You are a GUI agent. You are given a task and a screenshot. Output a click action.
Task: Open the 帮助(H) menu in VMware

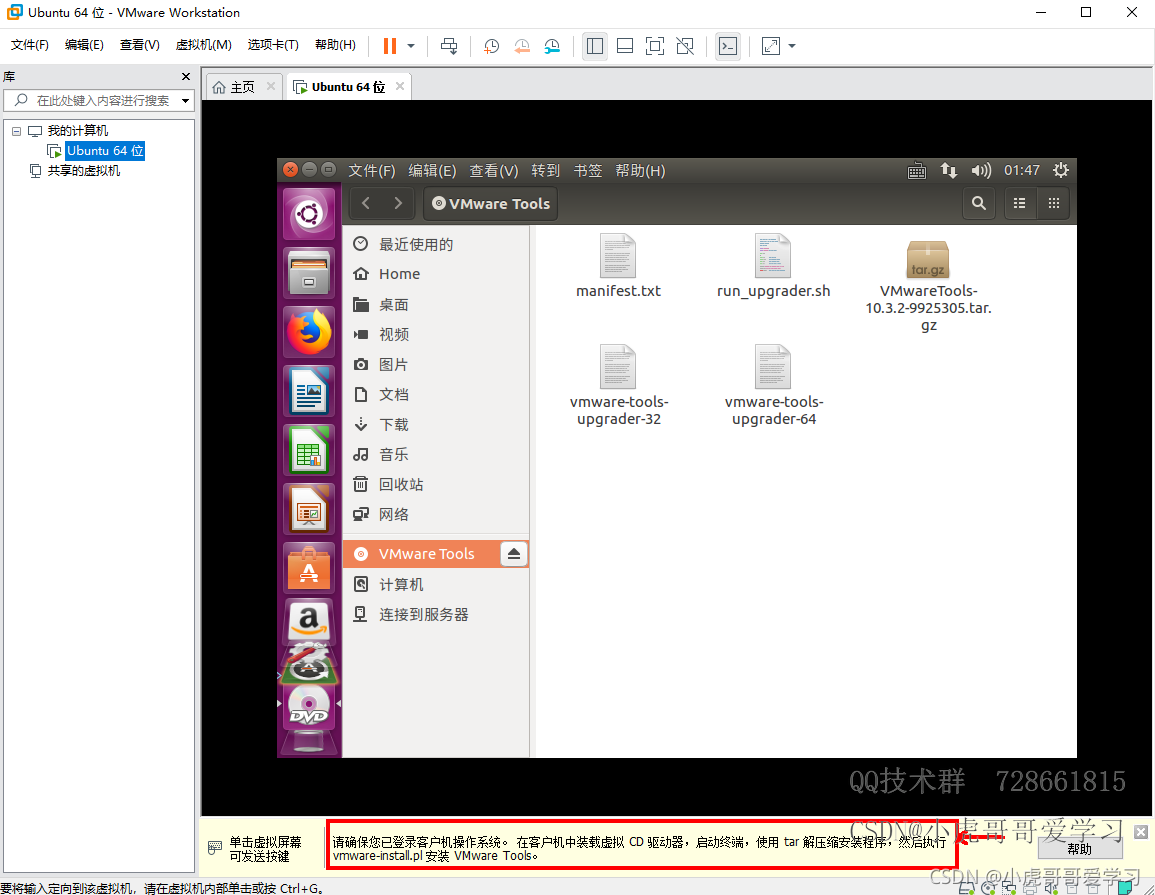click(x=335, y=45)
